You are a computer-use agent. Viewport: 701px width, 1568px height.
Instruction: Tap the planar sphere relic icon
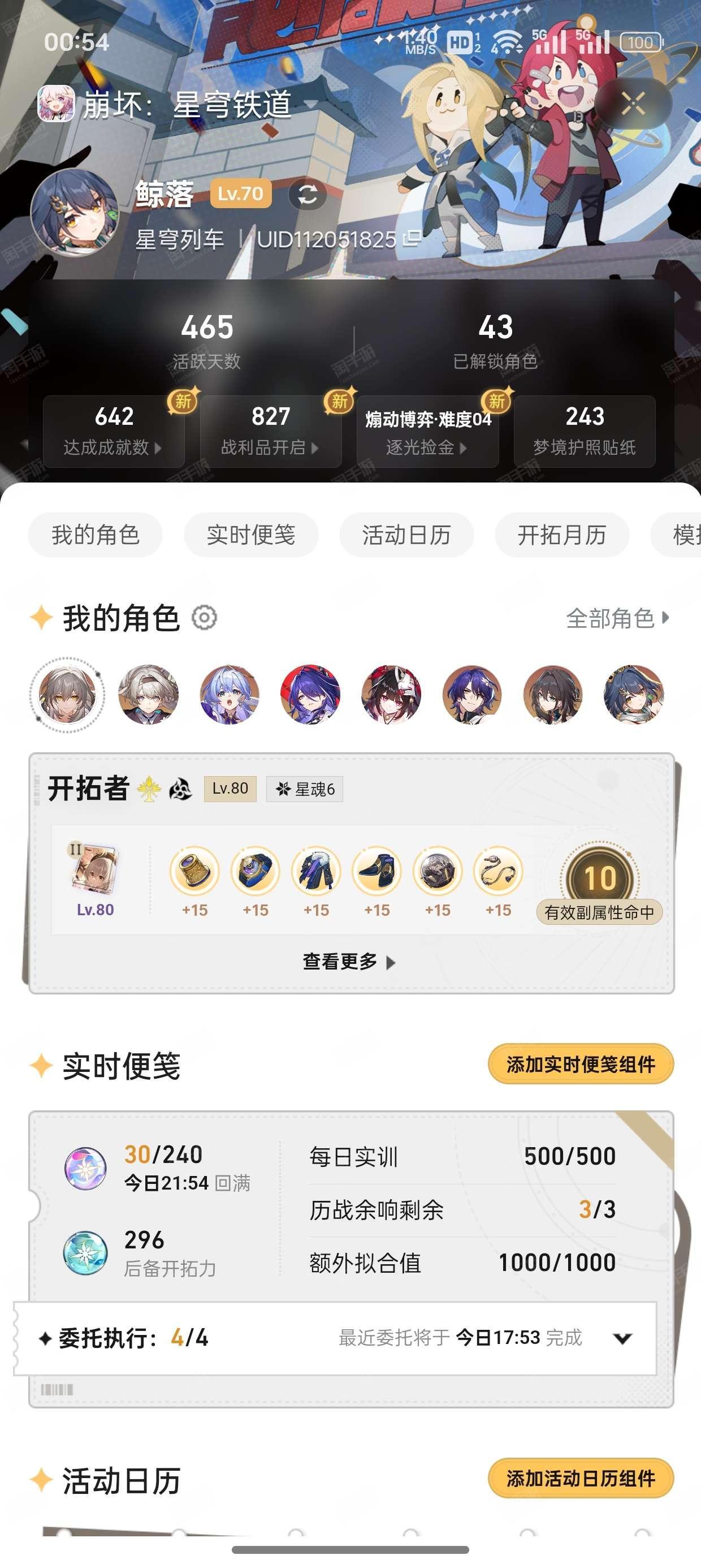click(438, 871)
